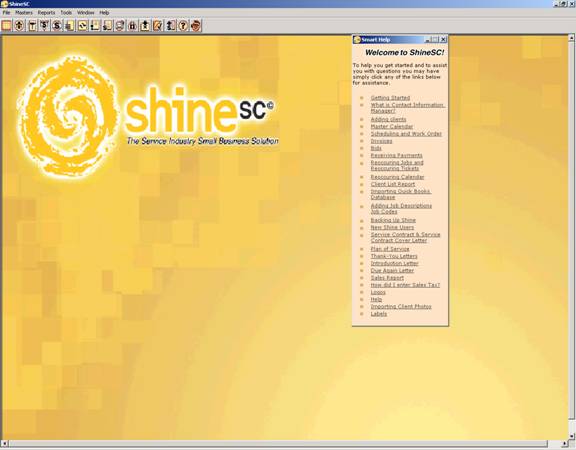Open the Master Calendar help link
This screenshot has width=576, height=450.
pyautogui.click(x=392, y=126)
